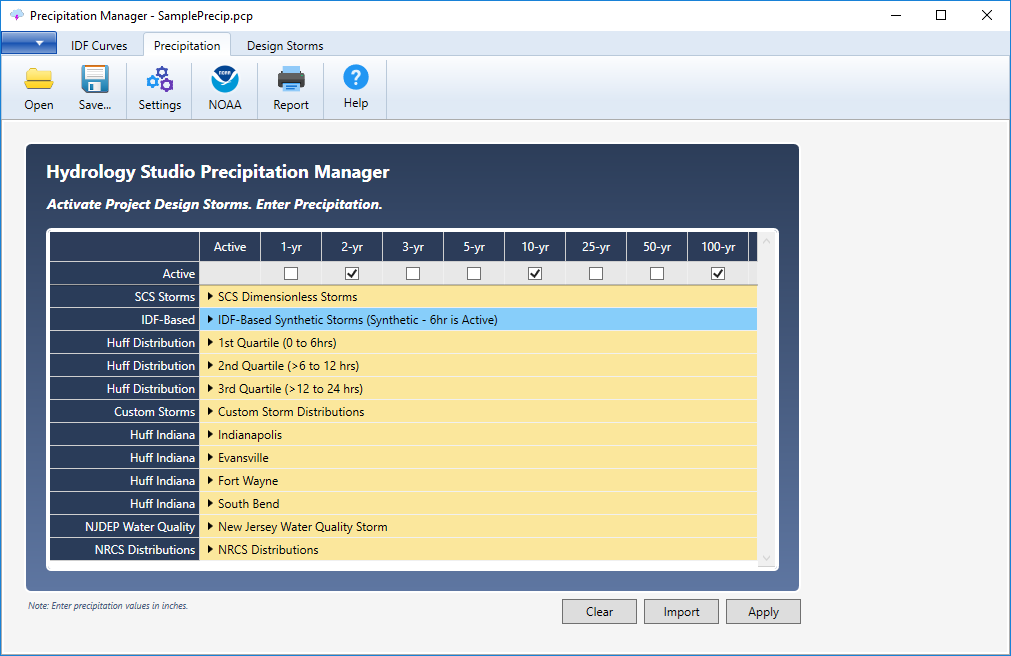Enable the 3-yr Active checkbox
This screenshot has width=1011, height=656.
point(413,273)
